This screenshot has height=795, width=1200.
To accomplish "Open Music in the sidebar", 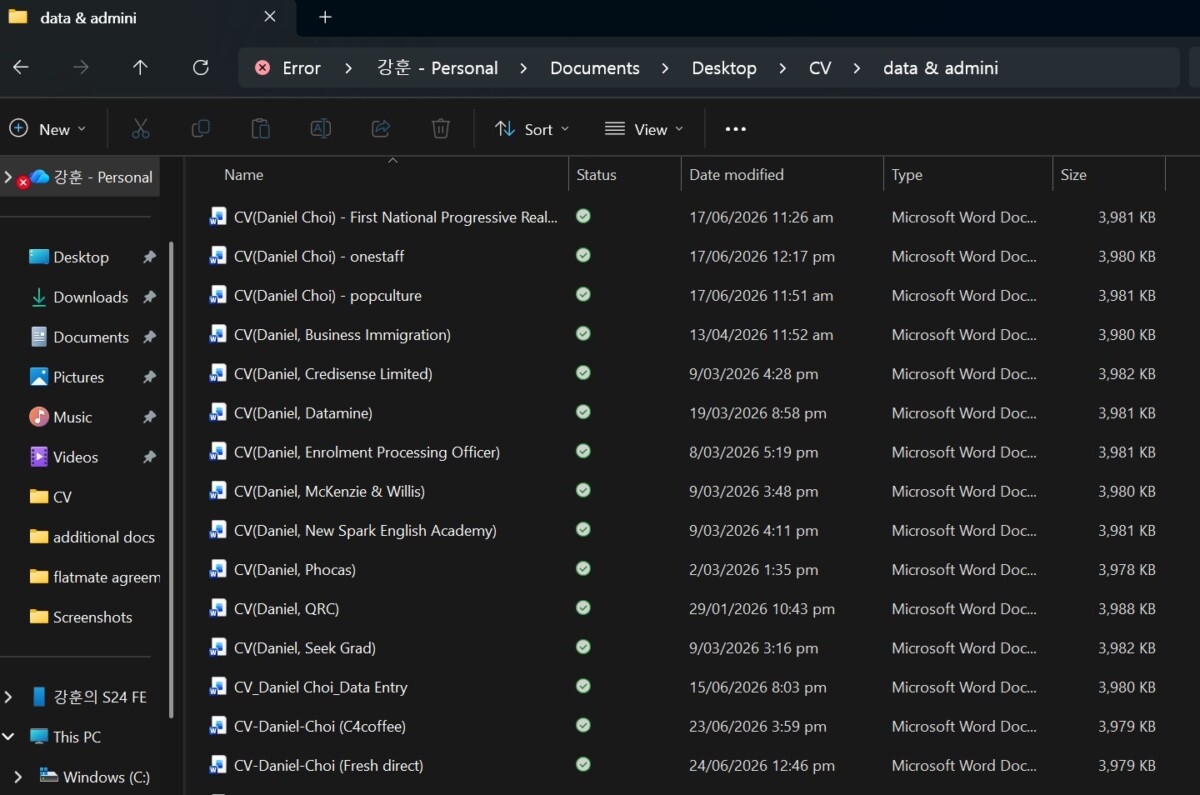I will tap(72, 417).
